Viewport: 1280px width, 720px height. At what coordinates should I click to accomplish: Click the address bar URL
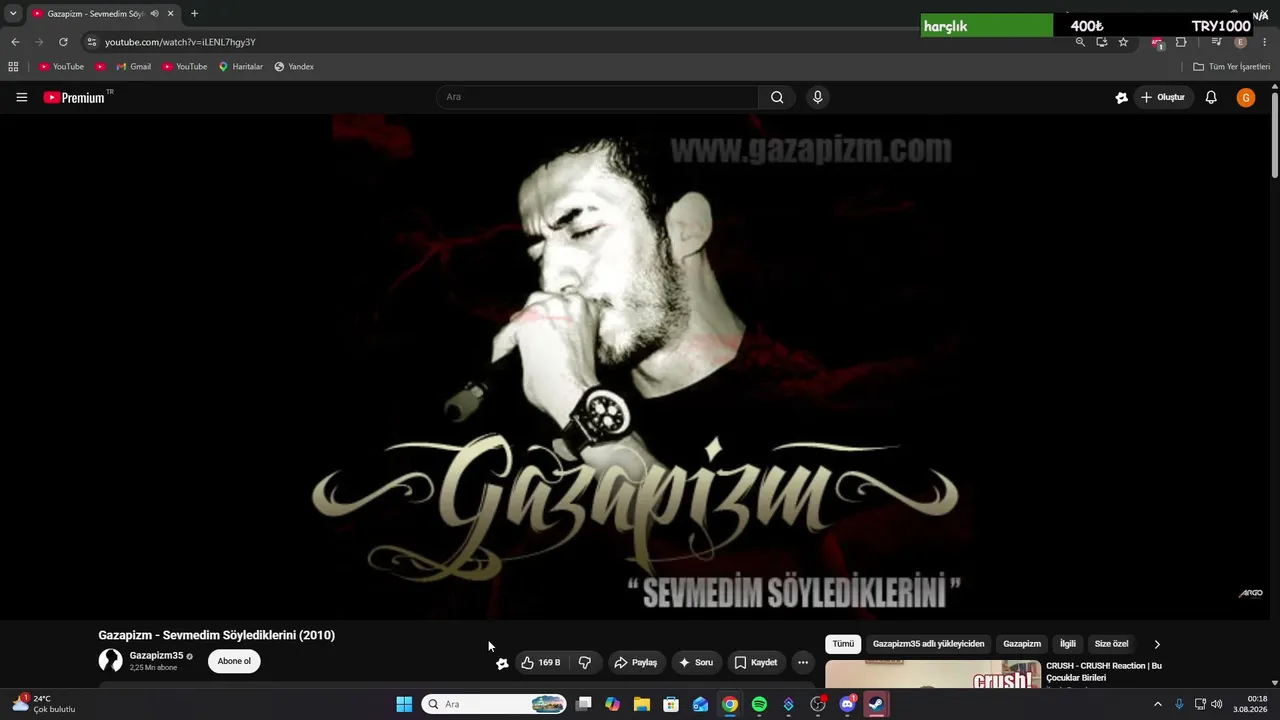(x=180, y=42)
